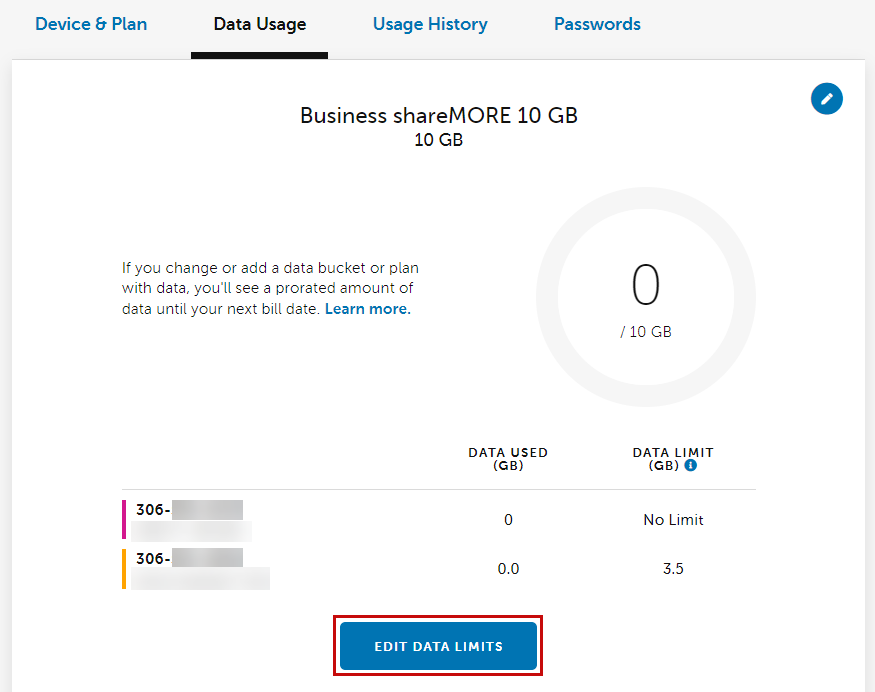Screen dimensions: 875x692
Task: Click the pencil icon in top right corner
Action: click(x=826, y=99)
